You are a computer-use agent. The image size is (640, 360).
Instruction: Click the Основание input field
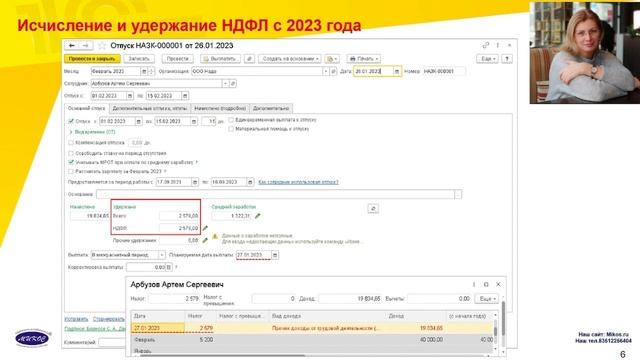pos(276,195)
